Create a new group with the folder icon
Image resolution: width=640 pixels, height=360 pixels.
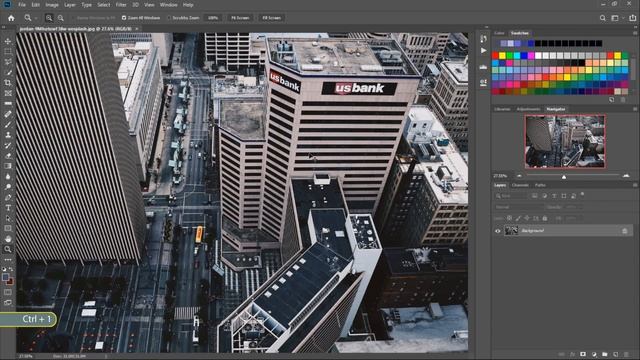pyautogui.click(x=604, y=354)
